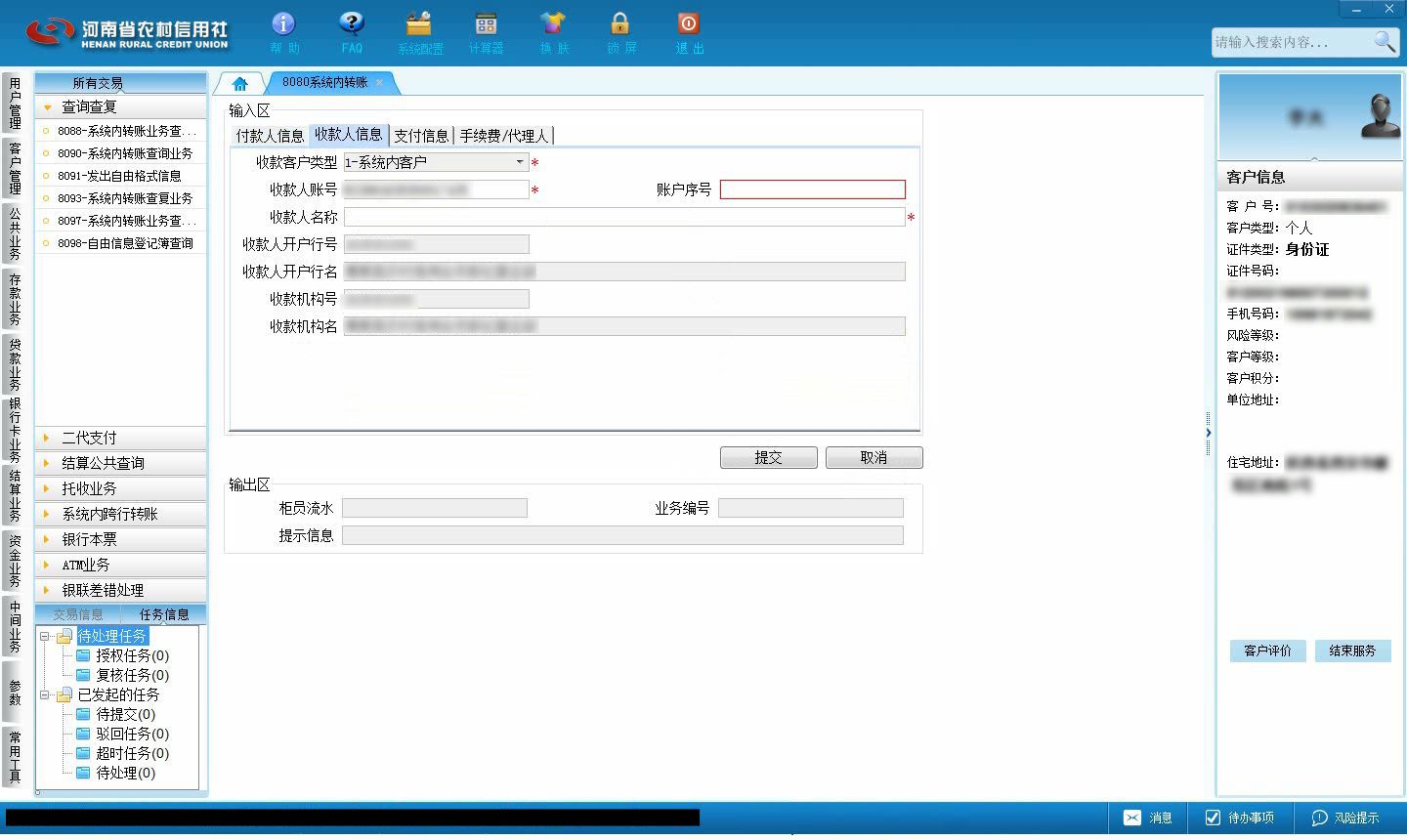Select the 已发起的任务 tree folder
The width and height of the screenshot is (1407, 840).
click(x=118, y=694)
